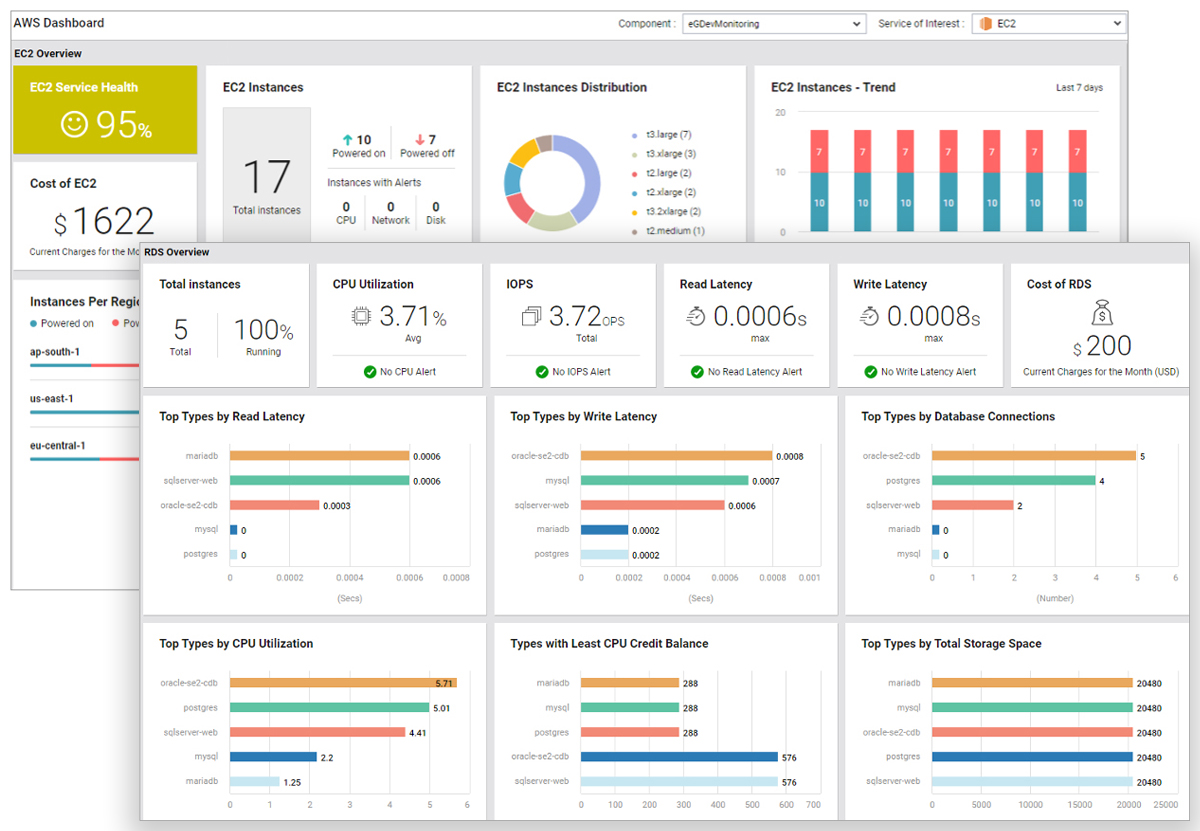Viewport: 1200px width, 831px height.
Task: Click the green up arrow for Powered on
Action: pyautogui.click(x=347, y=140)
